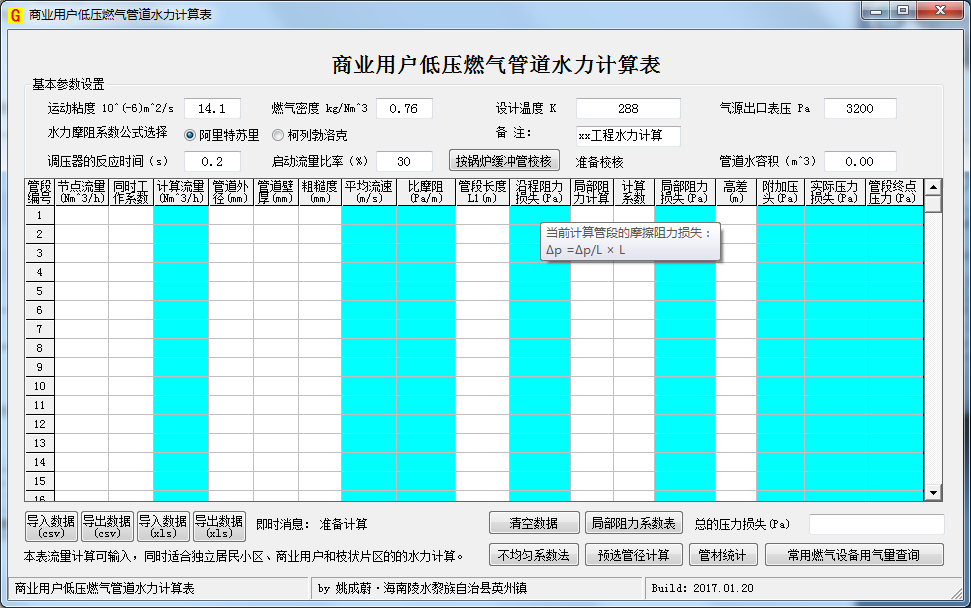Click 清空数据 to clear table data
This screenshot has height=608, width=971.
coord(533,522)
